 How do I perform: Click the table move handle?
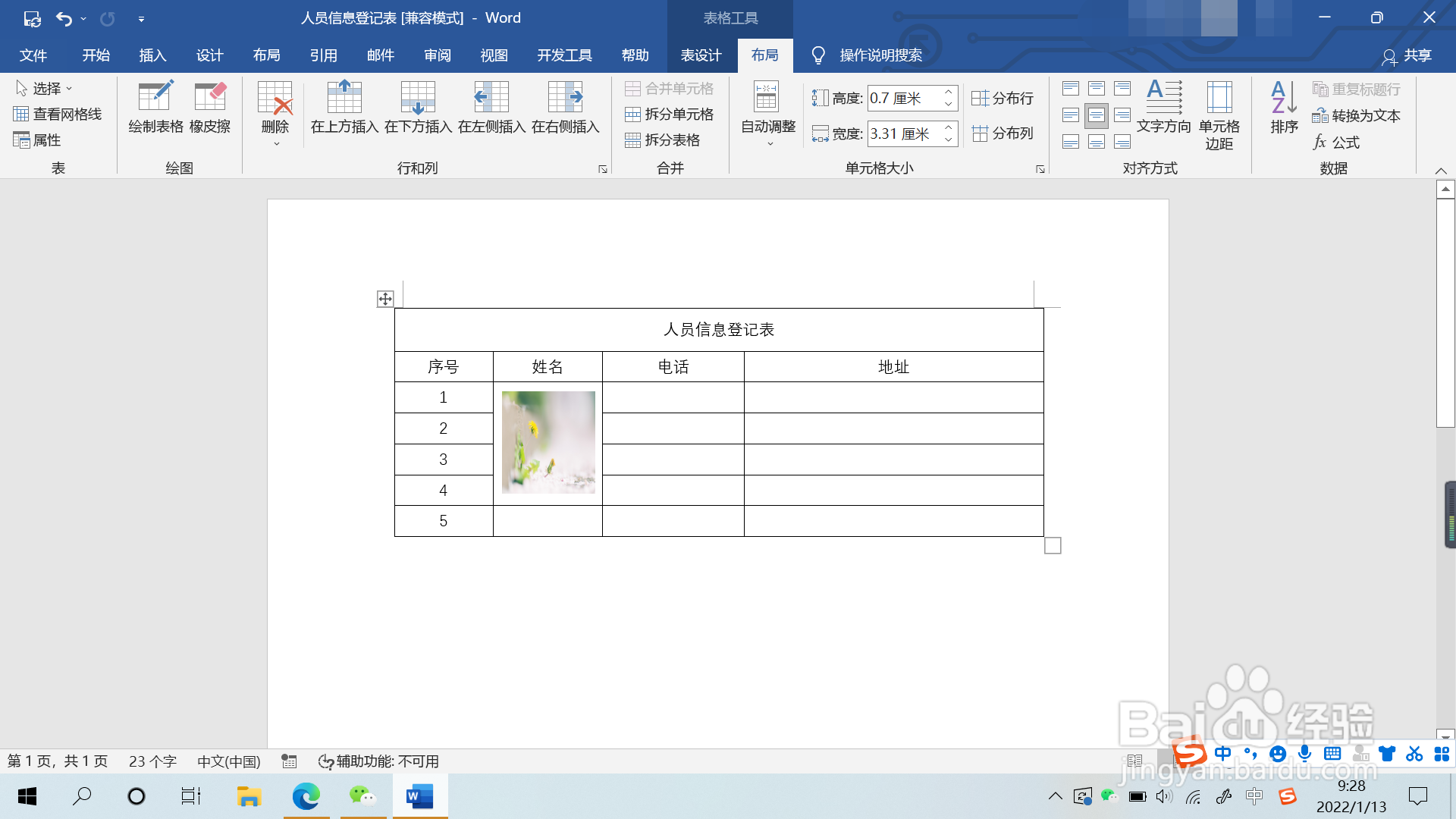(385, 299)
